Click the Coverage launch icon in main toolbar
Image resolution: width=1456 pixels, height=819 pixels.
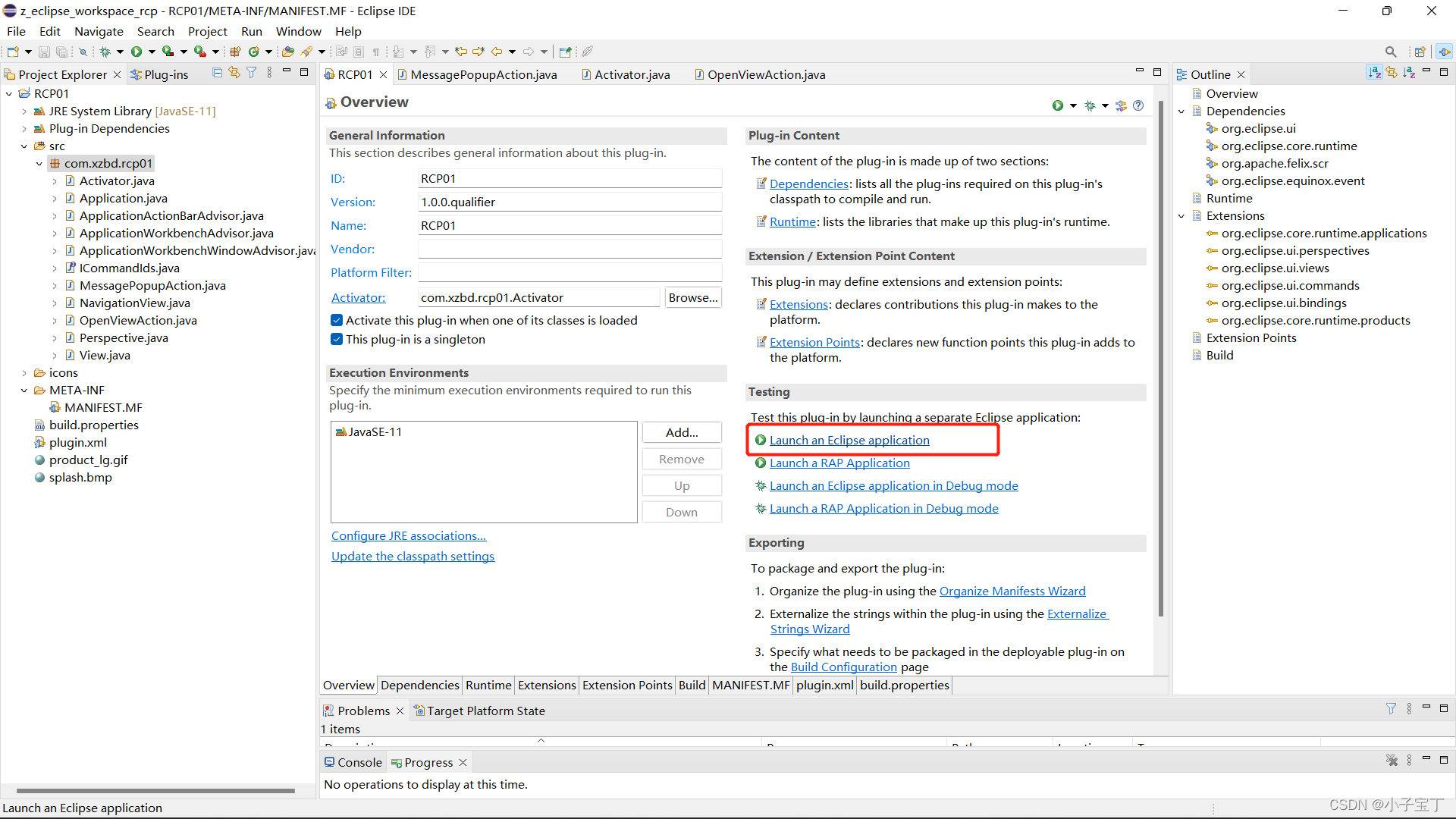click(x=168, y=52)
